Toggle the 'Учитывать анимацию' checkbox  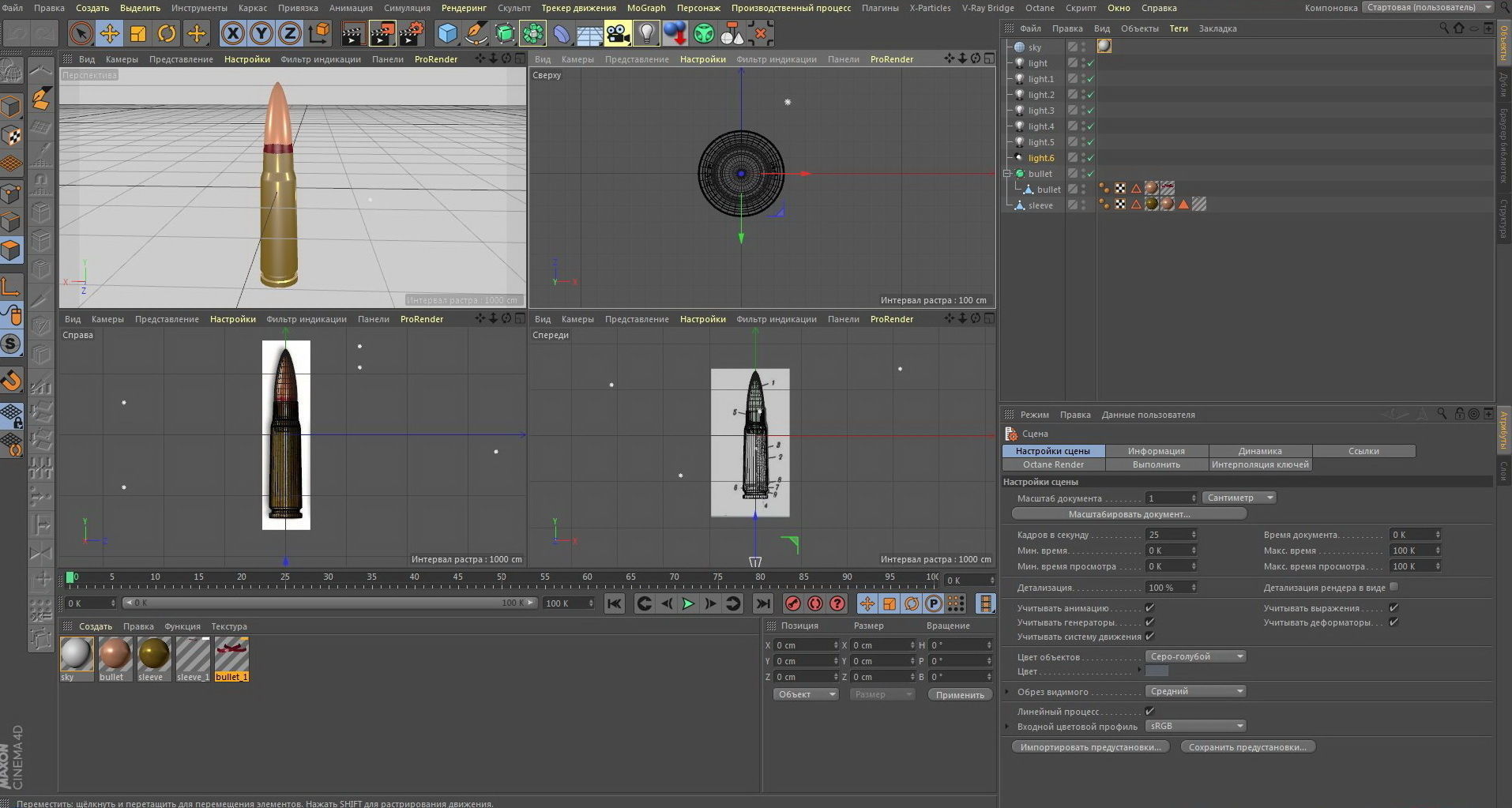[x=1149, y=608]
